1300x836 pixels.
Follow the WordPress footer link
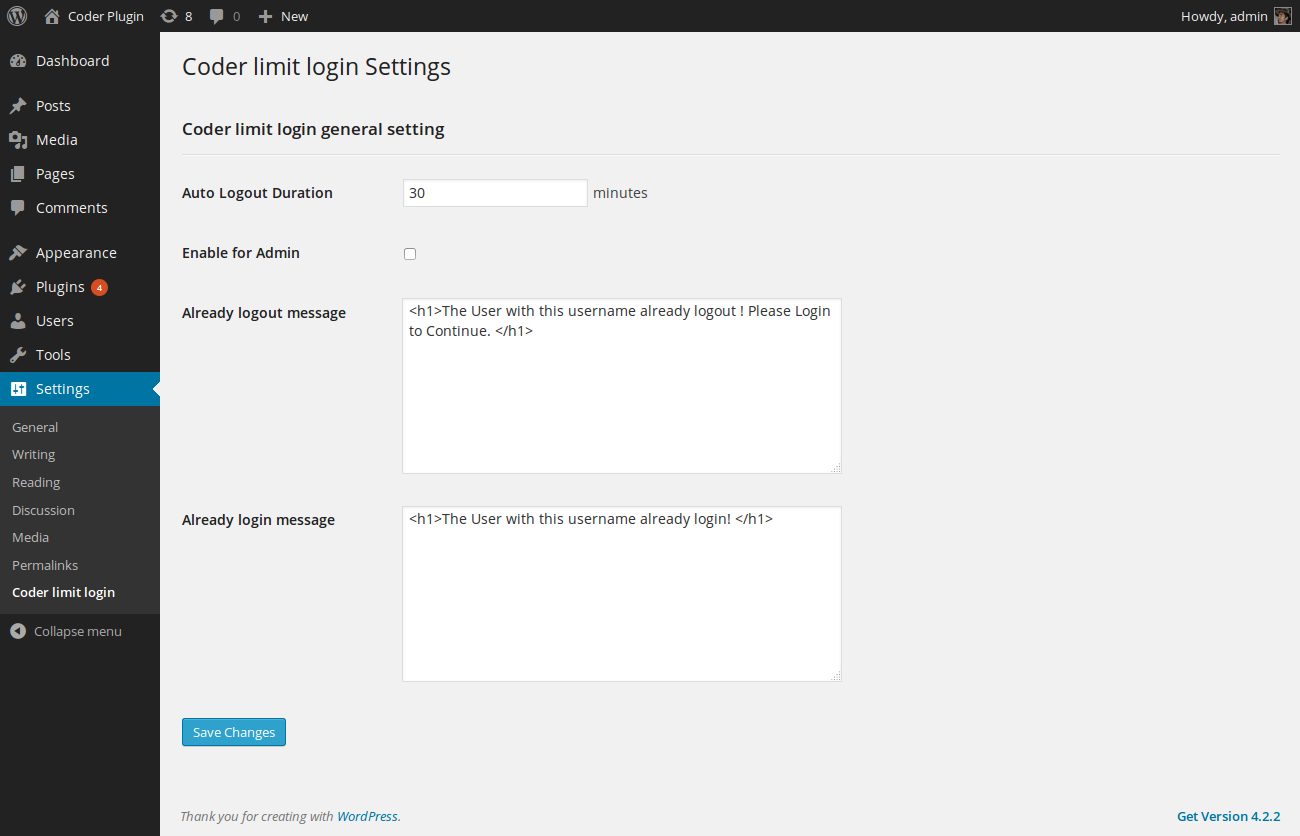[x=367, y=816]
